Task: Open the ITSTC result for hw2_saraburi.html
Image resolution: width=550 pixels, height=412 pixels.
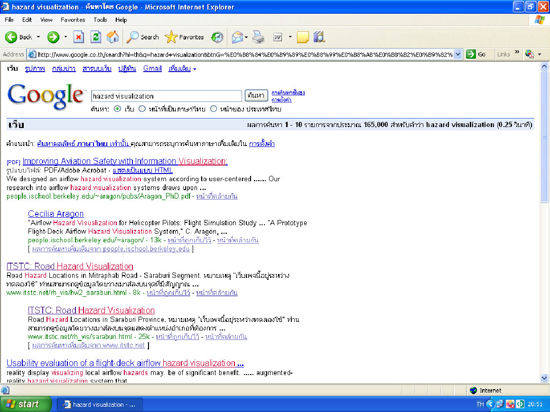Action: [70, 266]
